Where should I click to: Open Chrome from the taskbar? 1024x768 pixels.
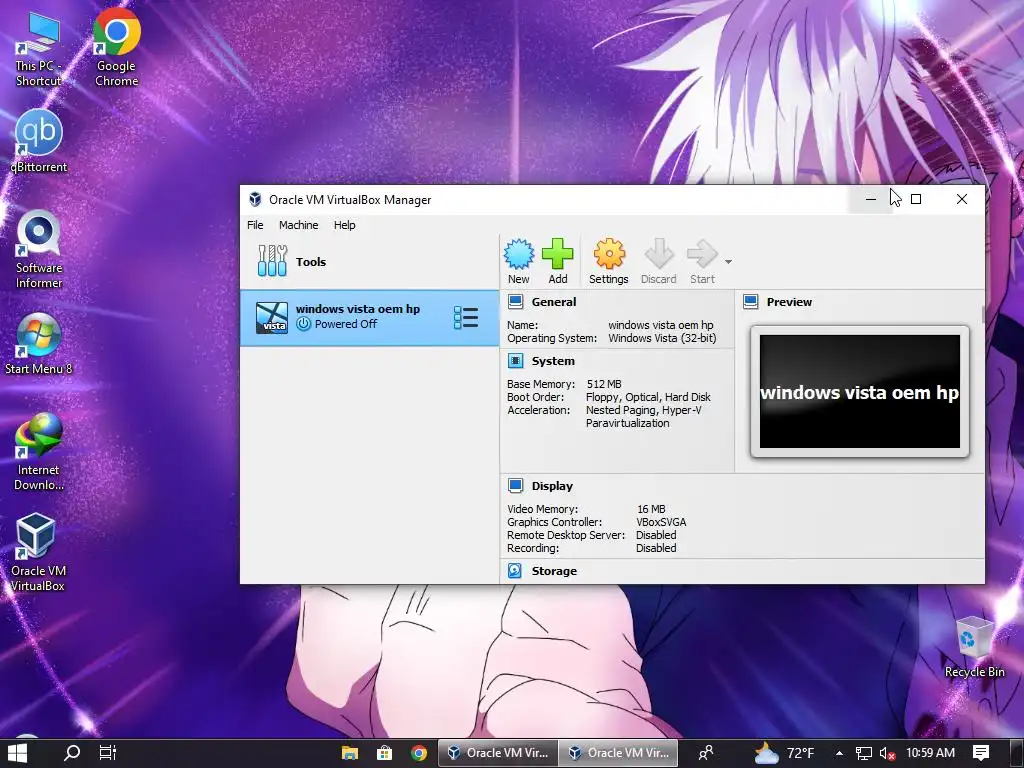pos(419,753)
